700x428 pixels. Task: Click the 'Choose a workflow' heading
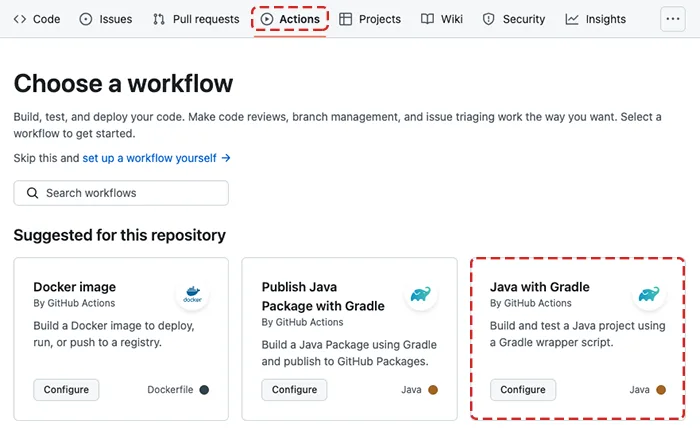(x=123, y=83)
